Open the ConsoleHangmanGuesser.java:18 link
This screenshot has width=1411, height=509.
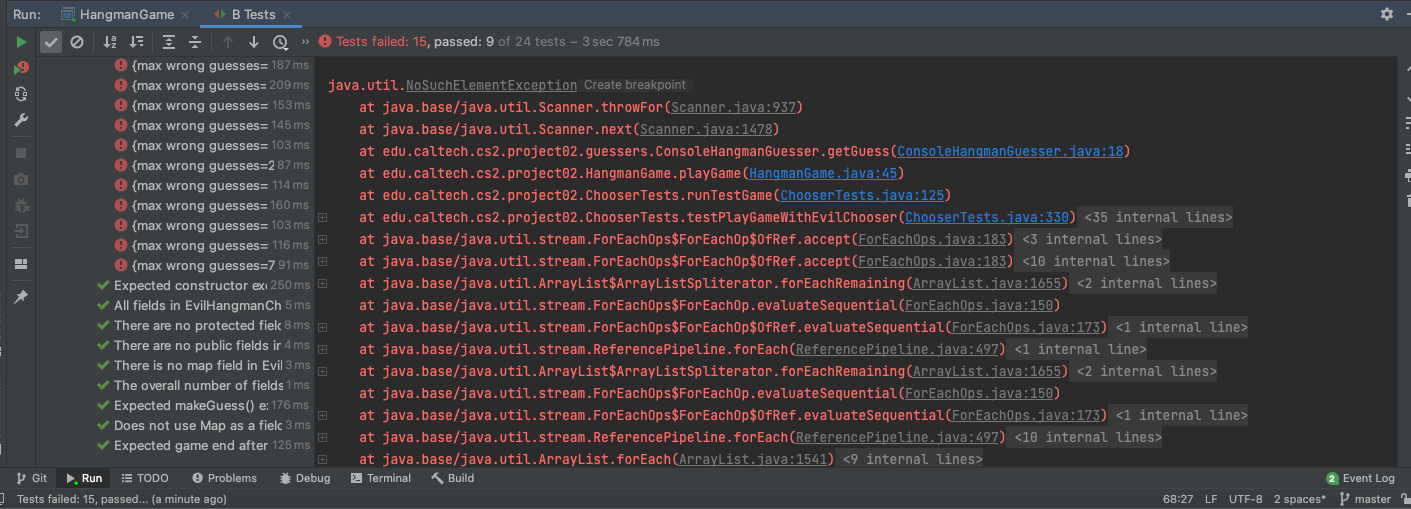[1011, 151]
